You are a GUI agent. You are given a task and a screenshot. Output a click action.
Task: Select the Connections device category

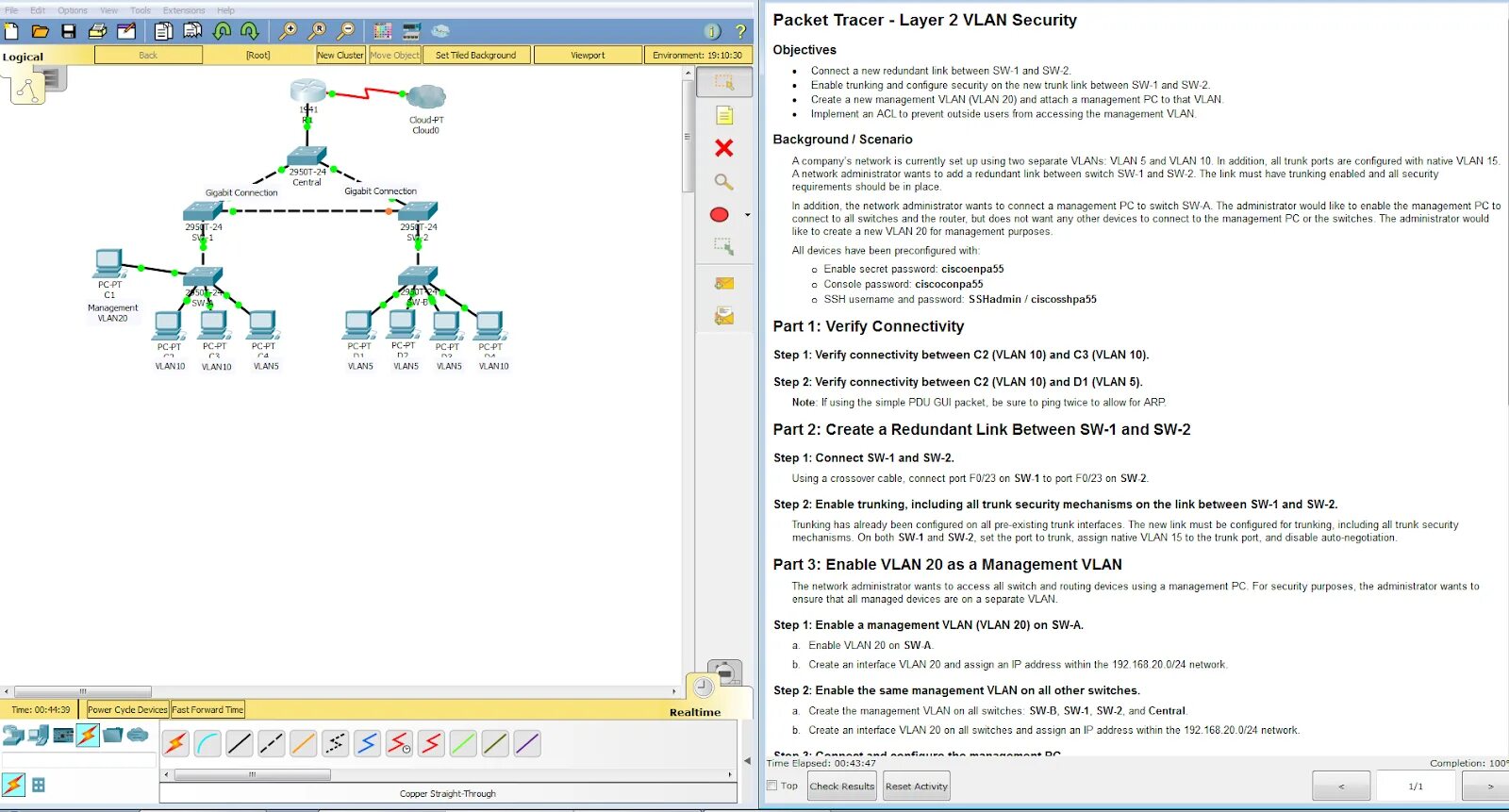click(x=88, y=735)
